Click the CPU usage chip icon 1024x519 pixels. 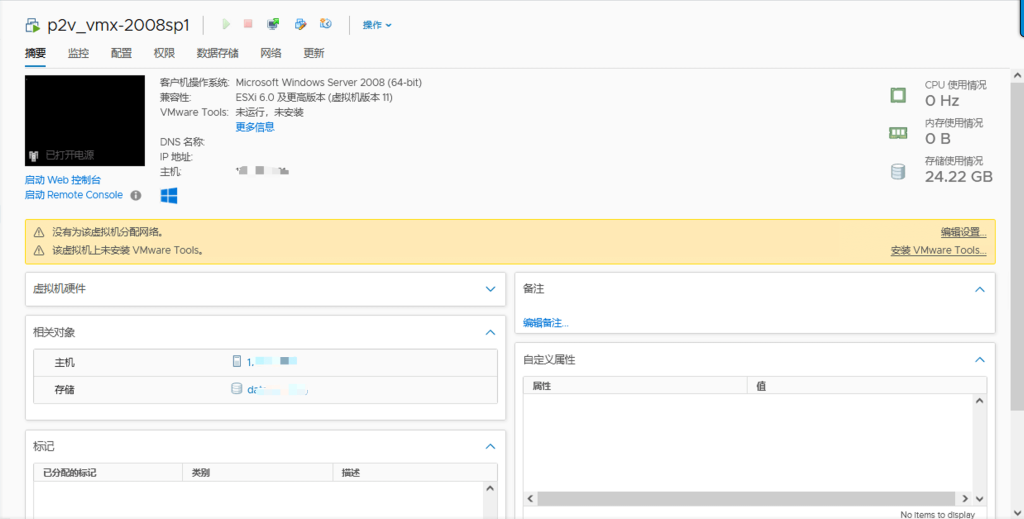click(x=899, y=95)
